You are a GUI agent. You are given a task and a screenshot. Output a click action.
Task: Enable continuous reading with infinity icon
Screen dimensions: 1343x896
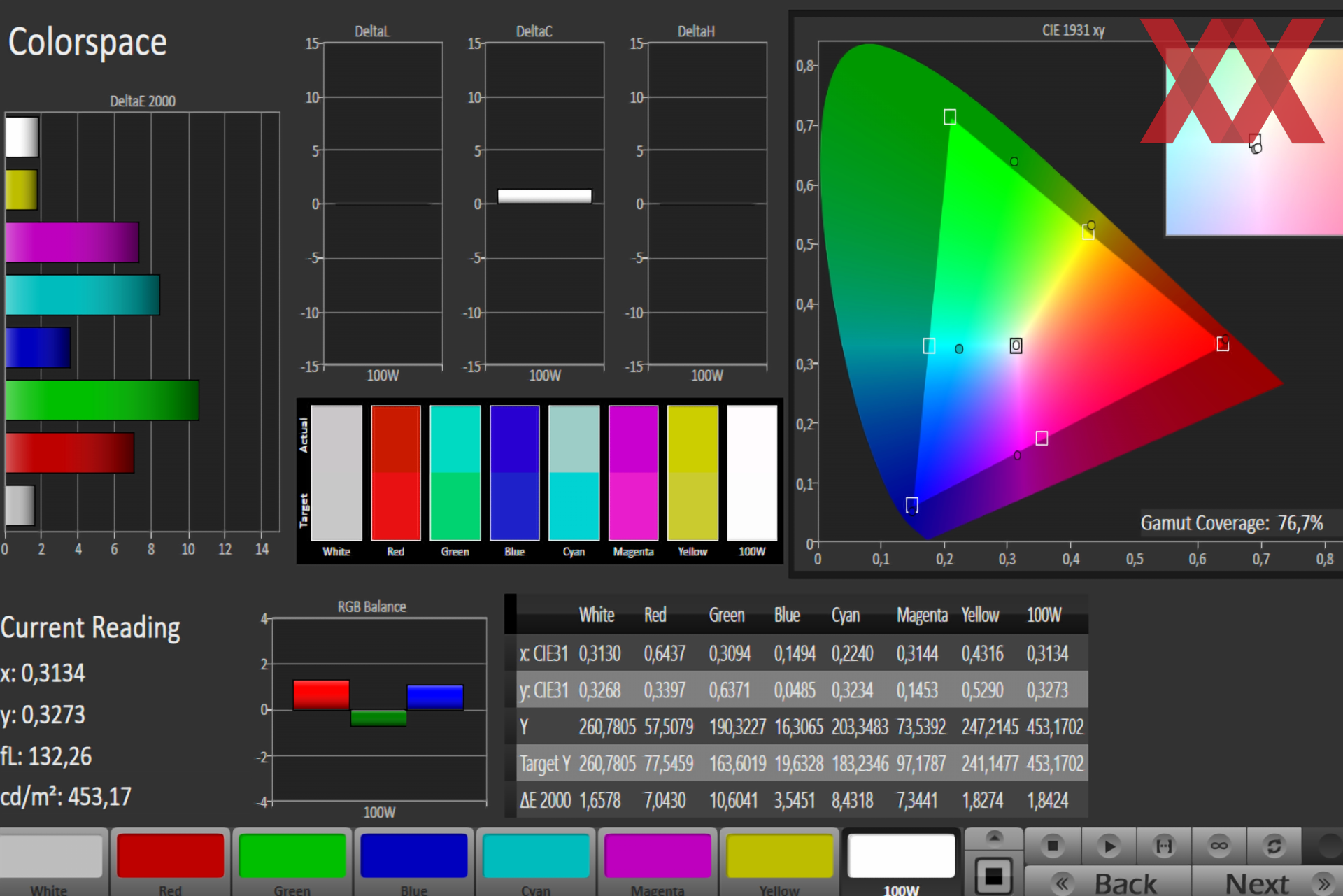point(1219,846)
